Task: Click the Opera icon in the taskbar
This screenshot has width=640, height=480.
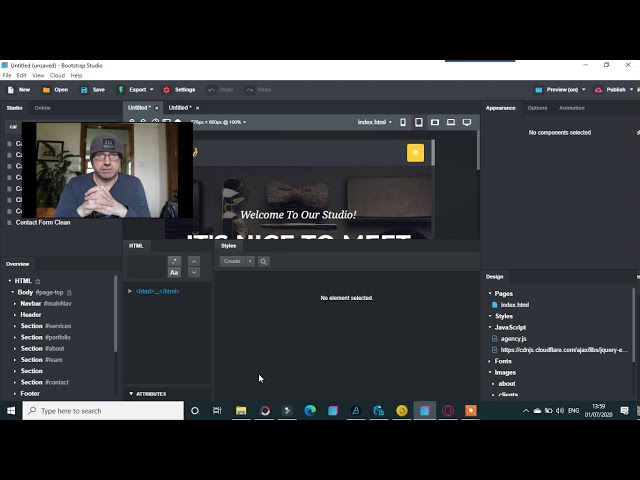Action: (x=448, y=411)
